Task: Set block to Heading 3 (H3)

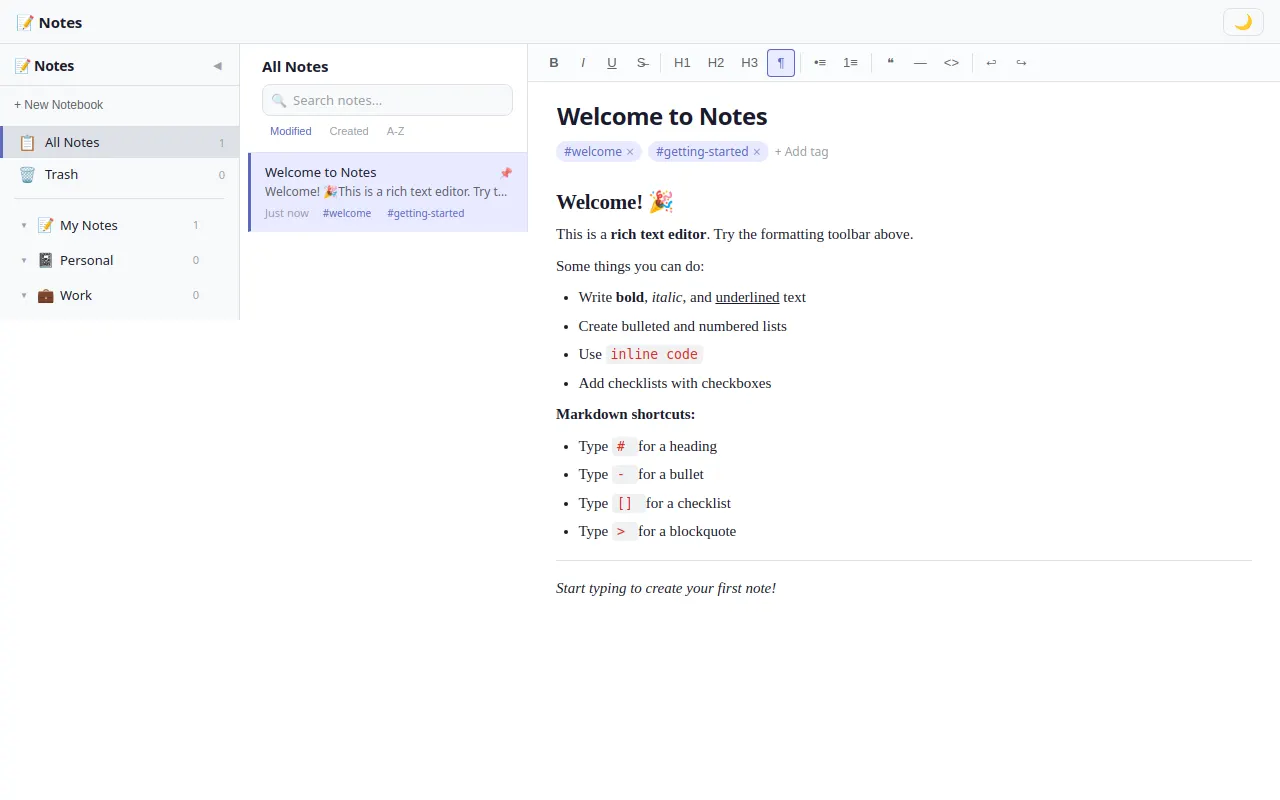Action: pos(749,63)
